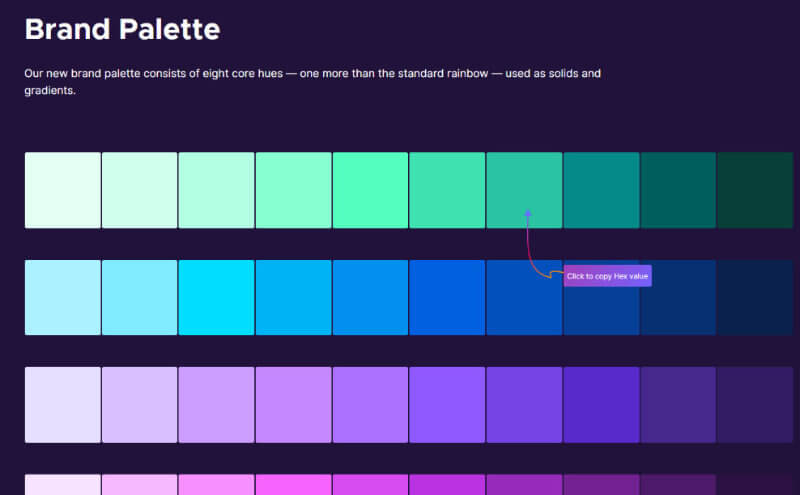
Task: Select the sixth royal-blue swatch in blue row
Action: tap(447, 298)
